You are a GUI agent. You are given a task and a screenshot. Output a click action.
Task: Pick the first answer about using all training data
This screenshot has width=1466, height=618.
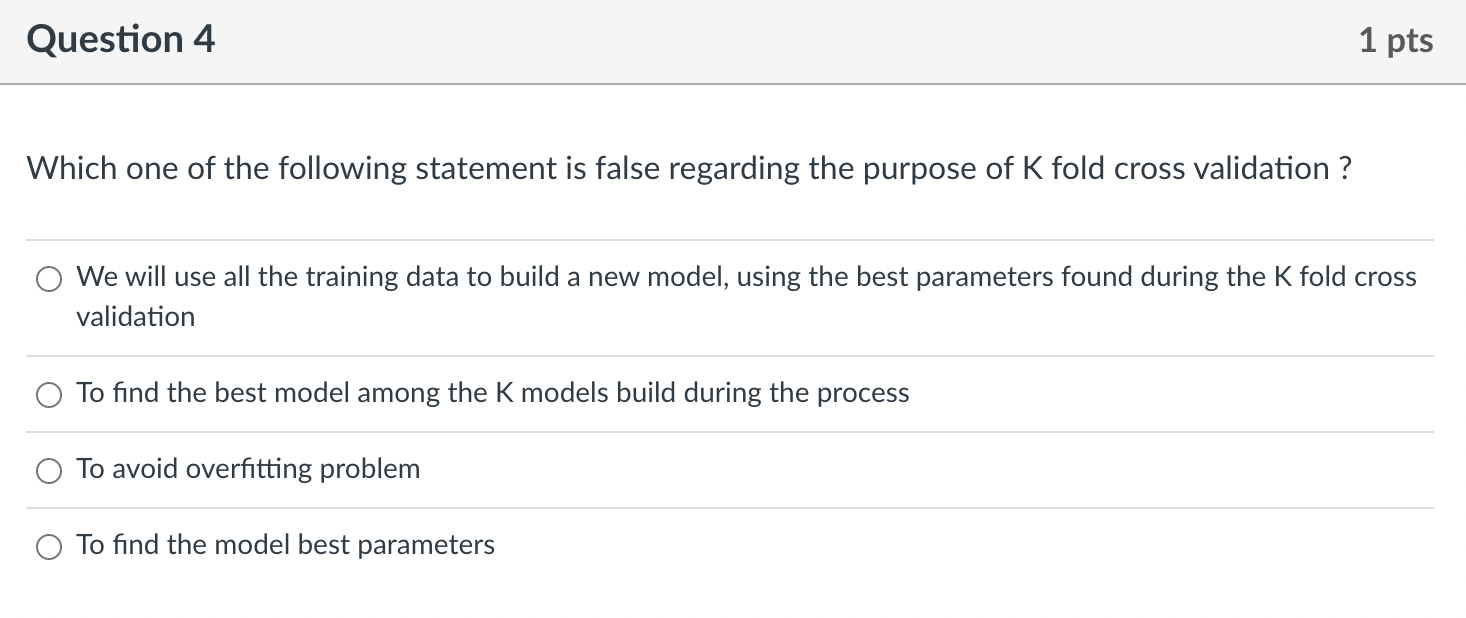click(47, 278)
